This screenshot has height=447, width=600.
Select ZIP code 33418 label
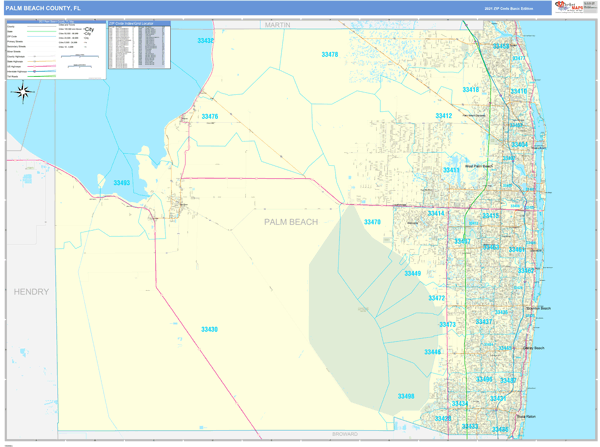click(470, 90)
